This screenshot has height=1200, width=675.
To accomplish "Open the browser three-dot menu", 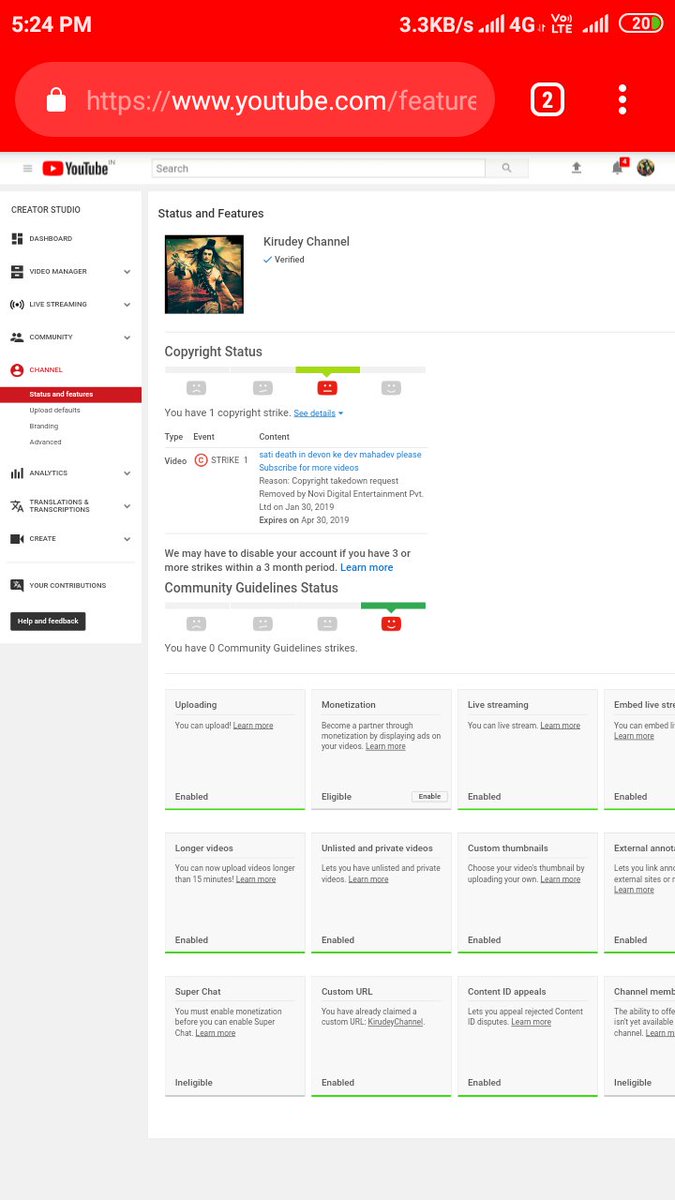I will (x=622, y=99).
